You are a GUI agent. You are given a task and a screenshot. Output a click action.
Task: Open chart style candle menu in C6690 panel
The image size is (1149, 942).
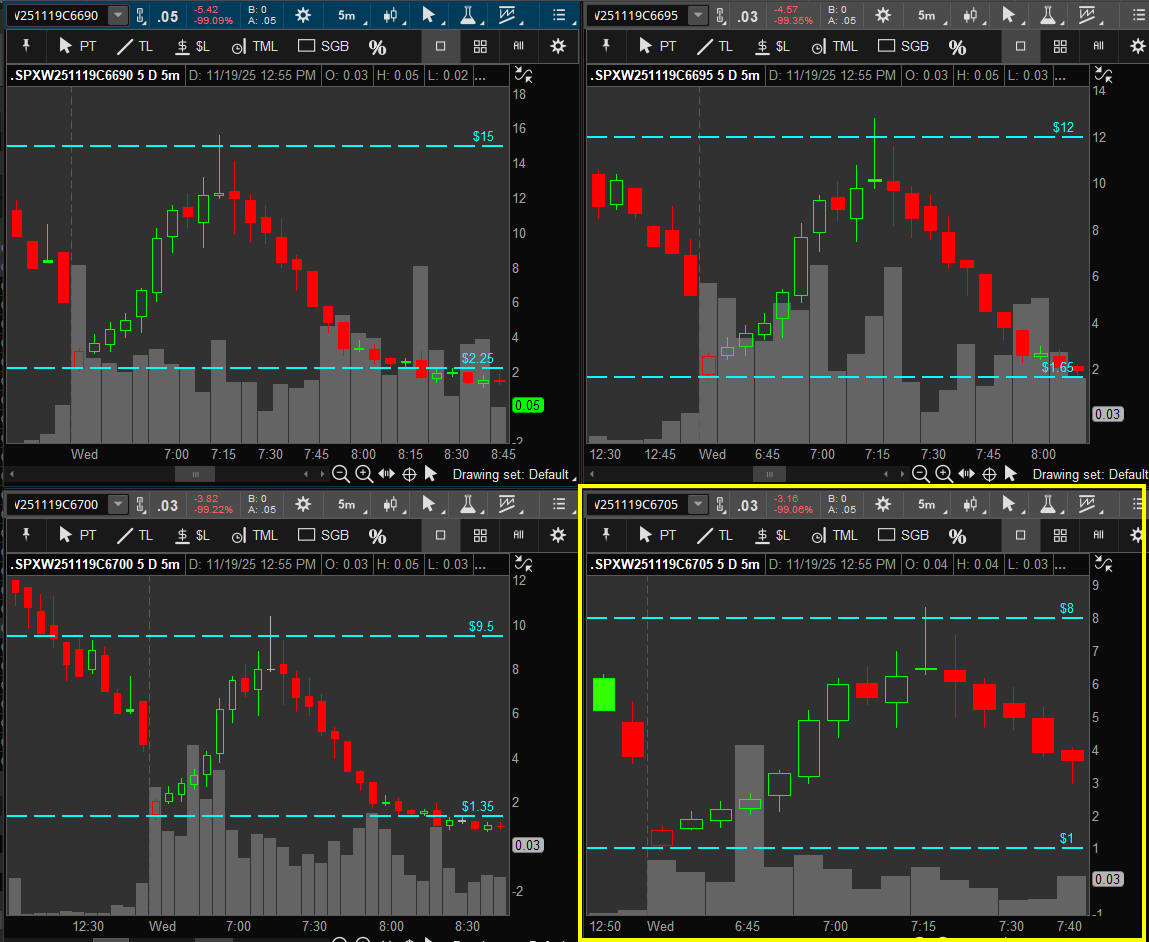pyautogui.click(x=391, y=15)
